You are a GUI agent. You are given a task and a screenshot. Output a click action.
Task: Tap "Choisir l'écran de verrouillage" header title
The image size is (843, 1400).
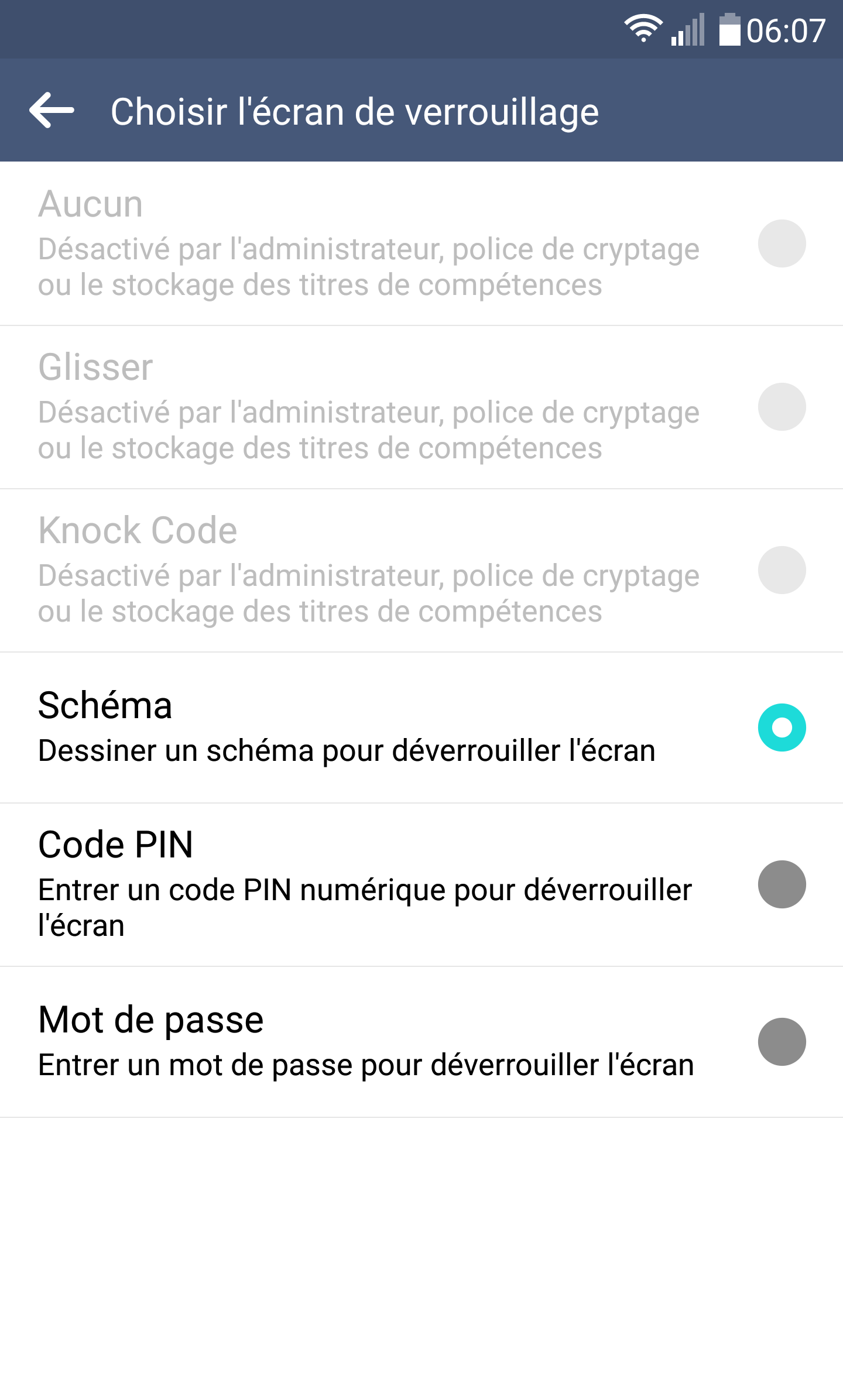355,111
